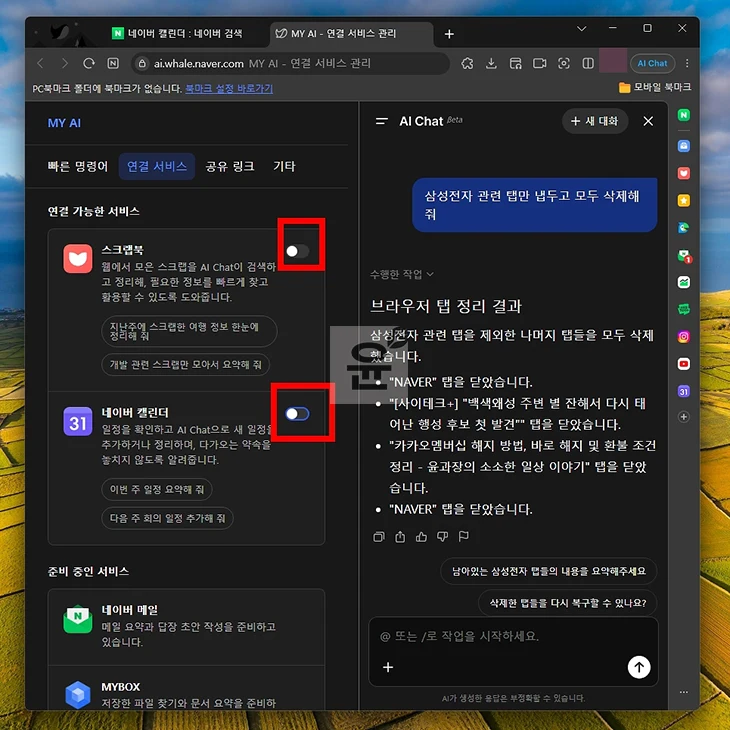This screenshot has height=730, width=730.
Task: Give the response a thumbs down
Action: tap(442, 537)
